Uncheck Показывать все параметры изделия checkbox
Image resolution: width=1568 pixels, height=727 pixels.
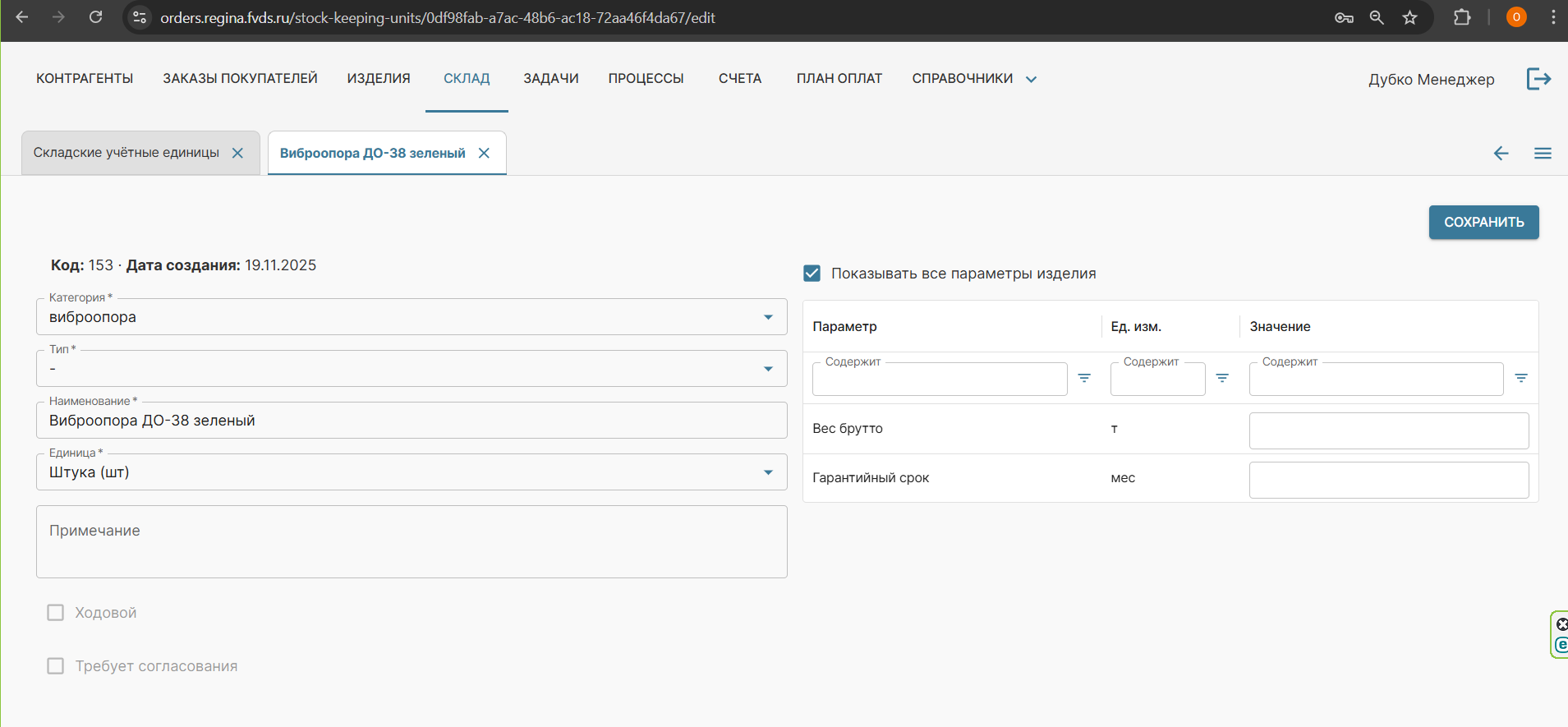pyautogui.click(x=812, y=274)
